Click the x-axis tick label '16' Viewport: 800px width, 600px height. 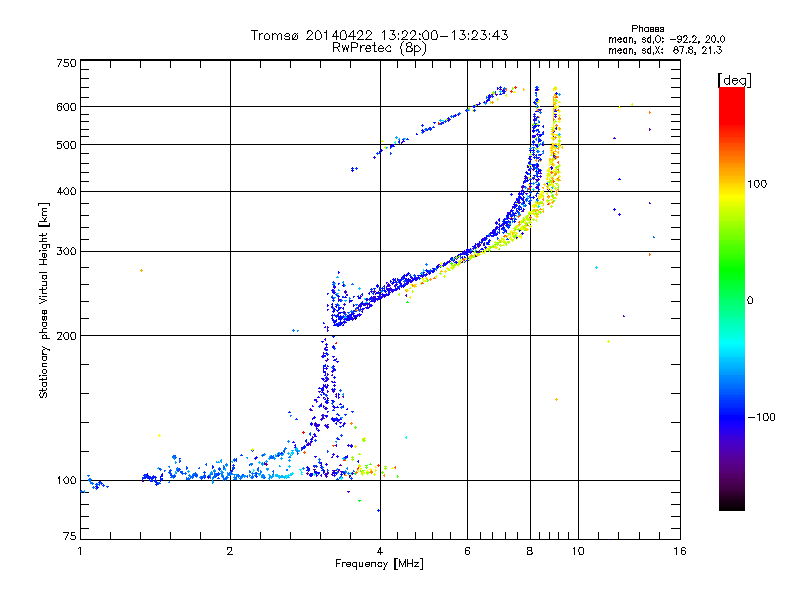680,551
